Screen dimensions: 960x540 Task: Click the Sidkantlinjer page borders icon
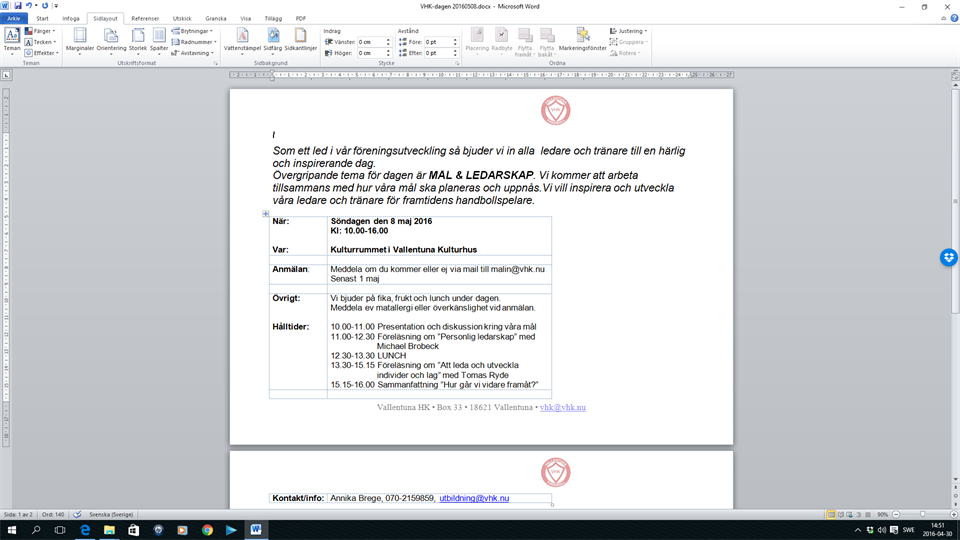tap(301, 40)
